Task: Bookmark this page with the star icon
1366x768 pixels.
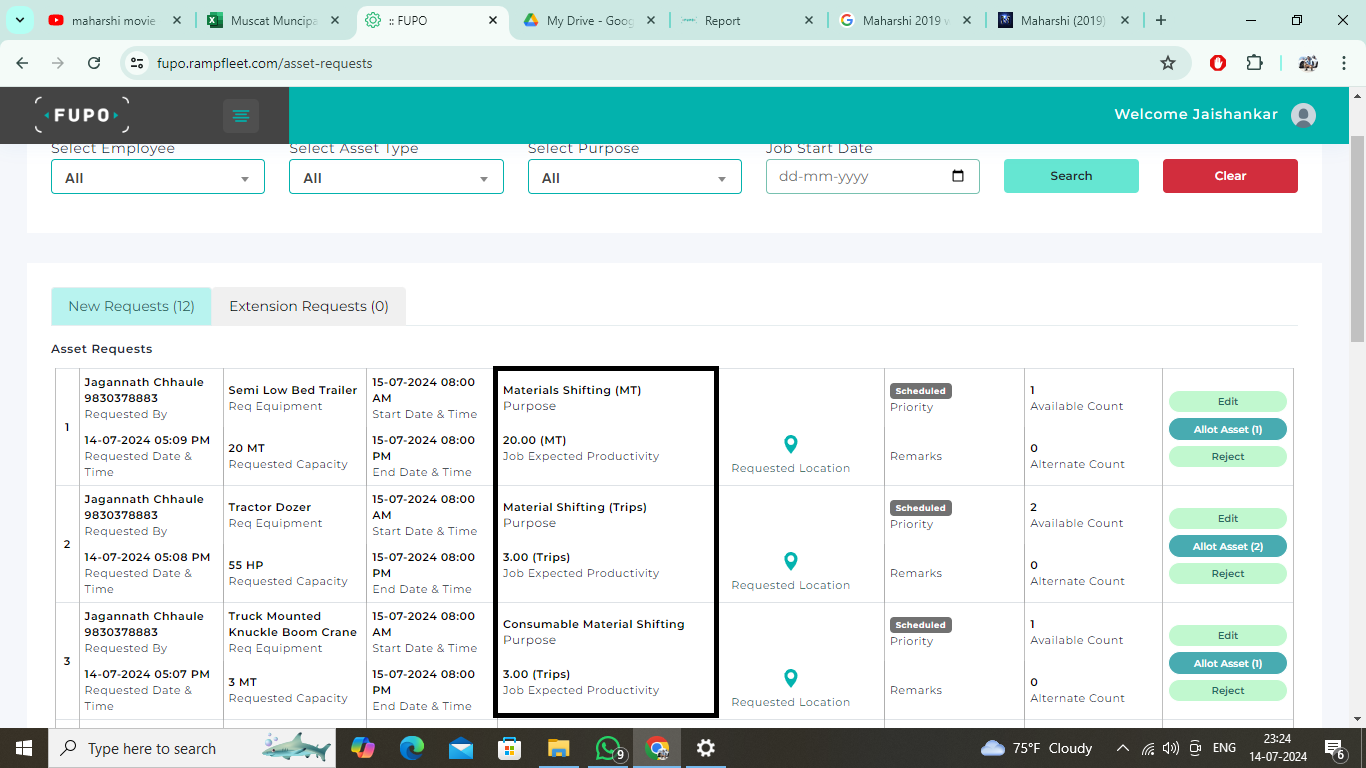Action: tap(1167, 63)
